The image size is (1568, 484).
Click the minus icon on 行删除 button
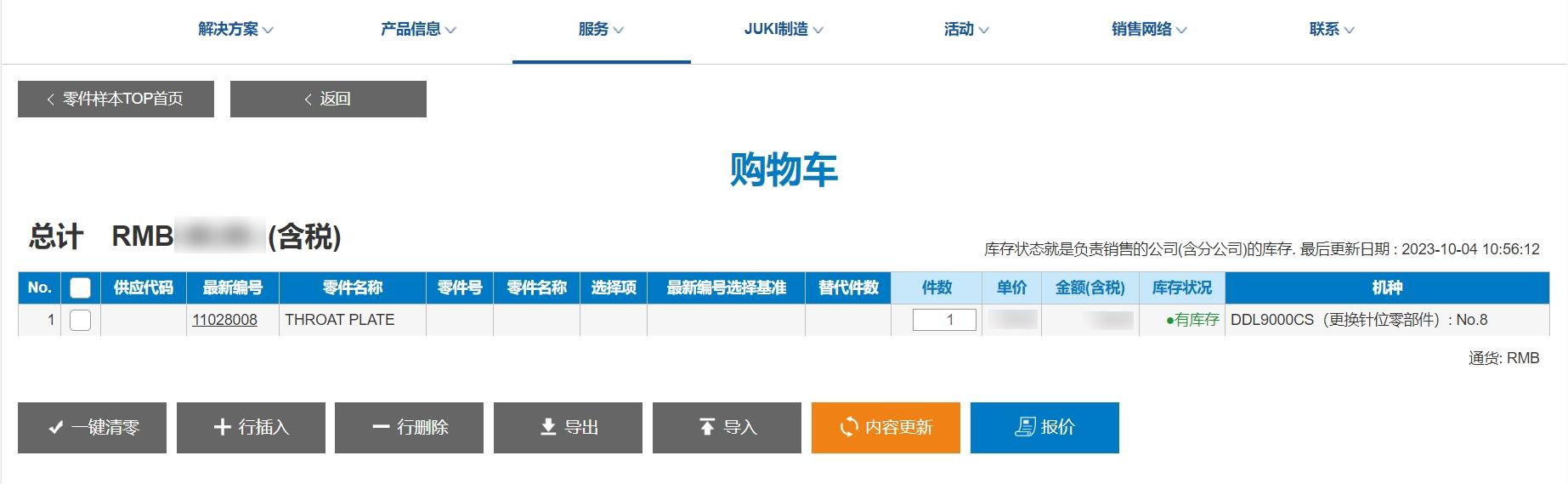tap(381, 427)
